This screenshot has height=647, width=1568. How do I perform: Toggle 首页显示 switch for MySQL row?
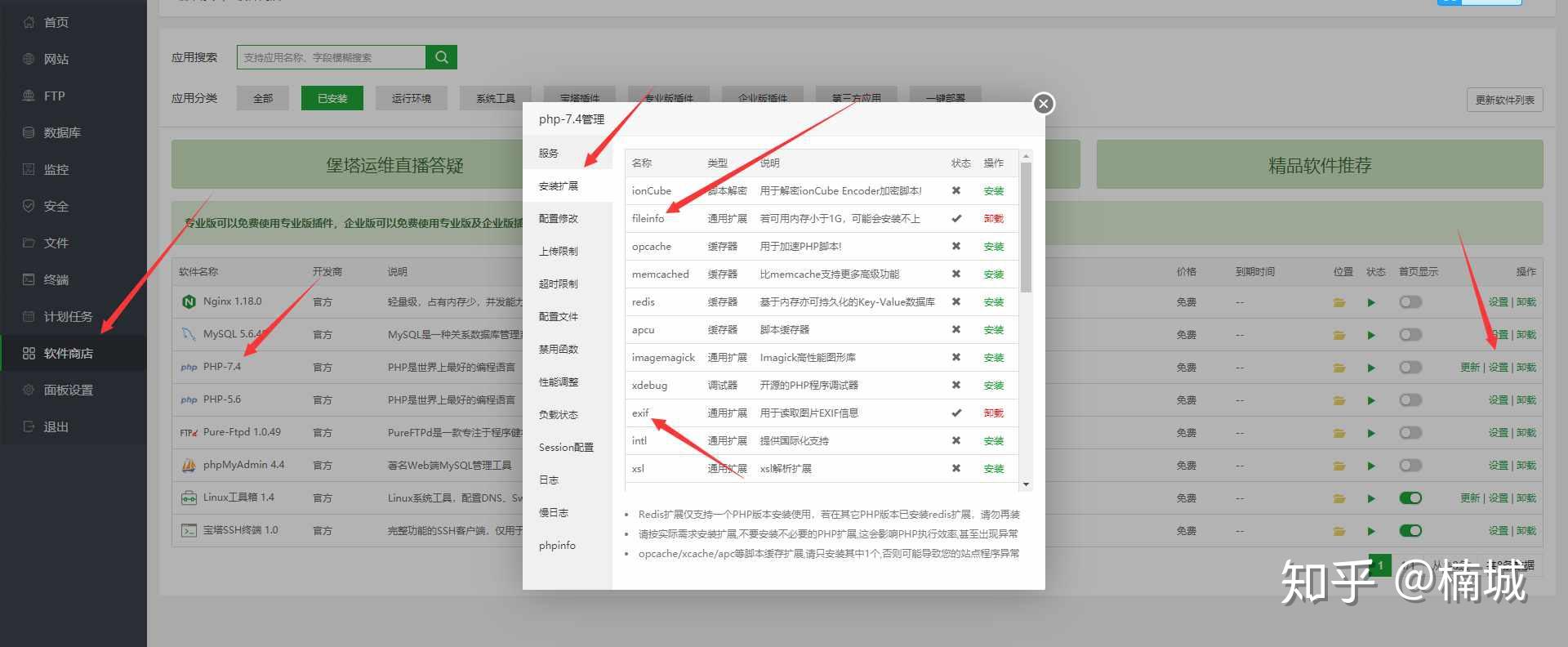(x=1410, y=335)
